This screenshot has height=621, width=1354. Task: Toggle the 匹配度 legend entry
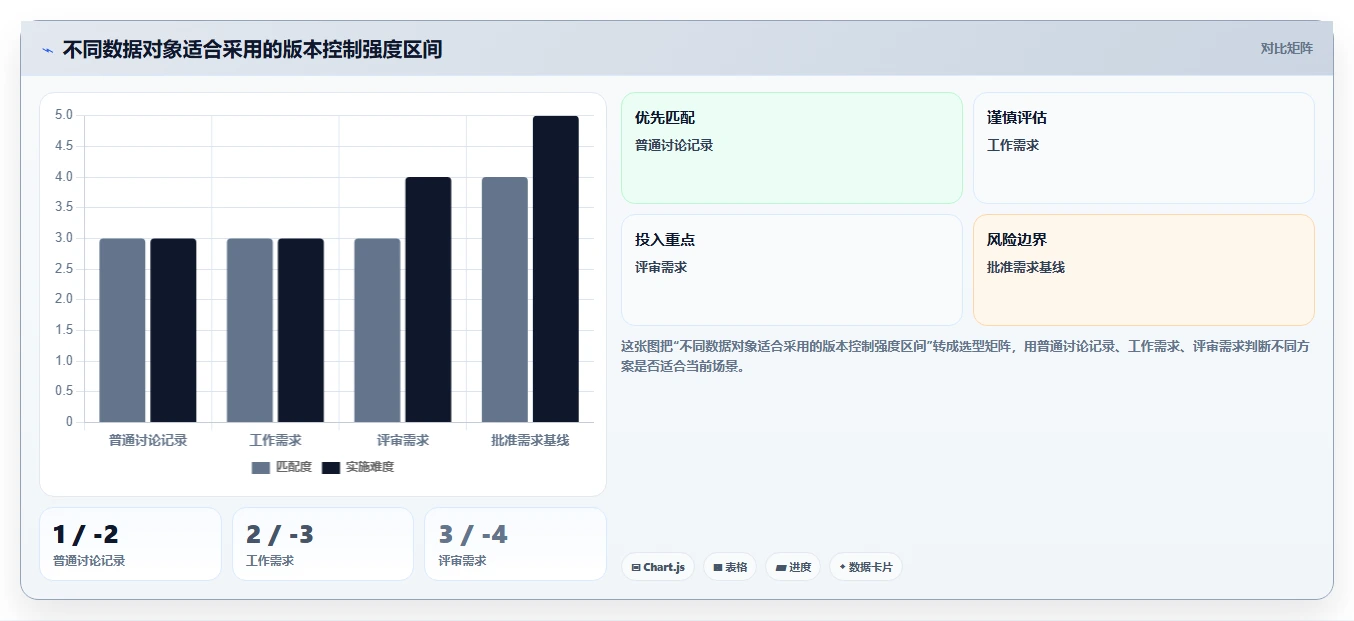(x=282, y=467)
